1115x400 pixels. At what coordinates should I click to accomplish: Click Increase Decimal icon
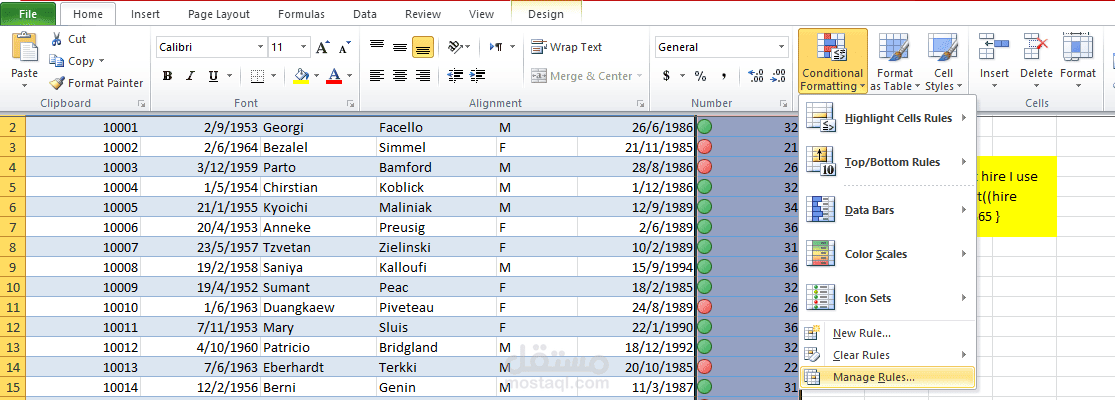pyautogui.click(x=756, y=75)
